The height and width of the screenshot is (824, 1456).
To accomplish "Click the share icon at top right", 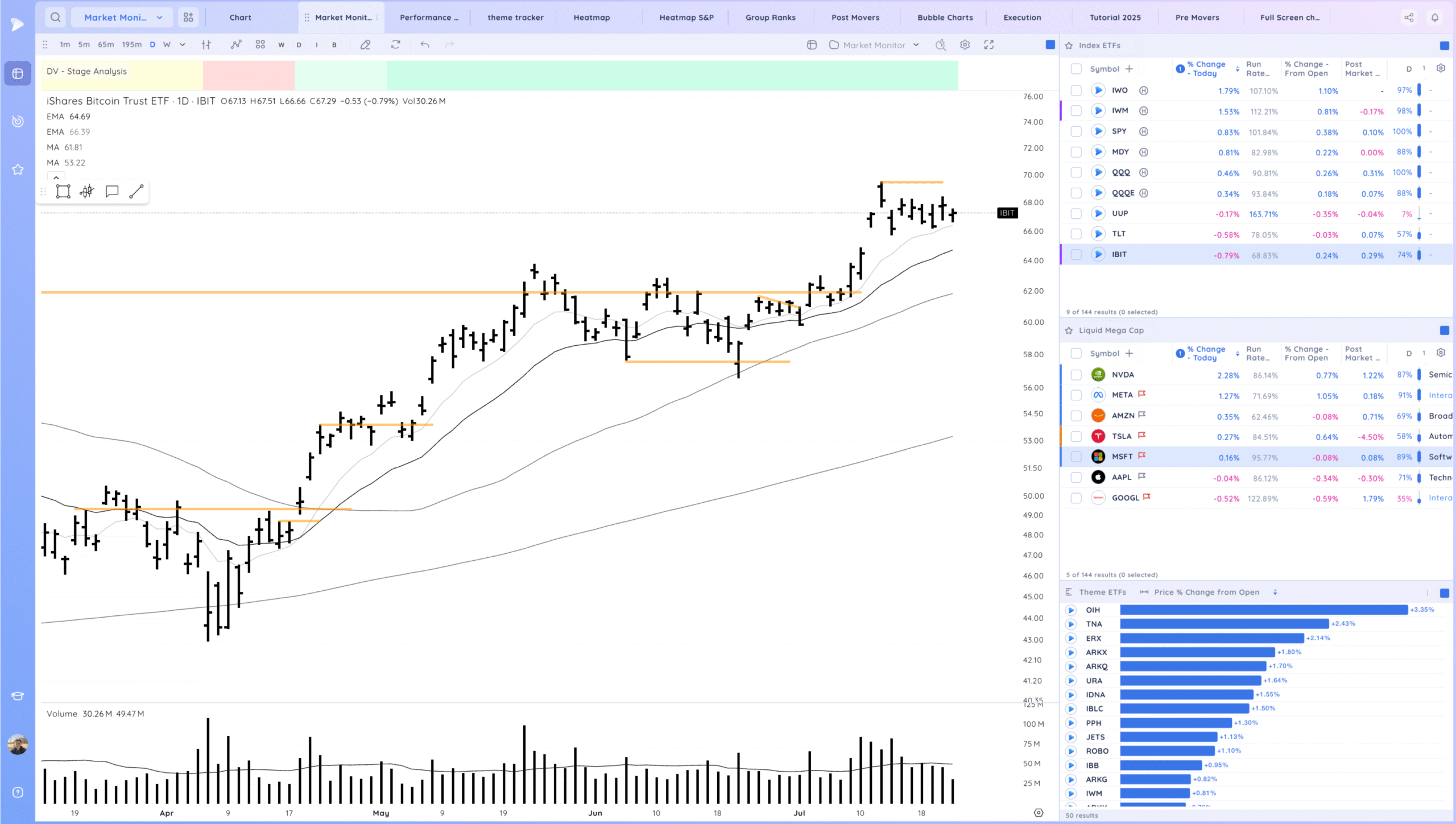I will [1409, 18].
